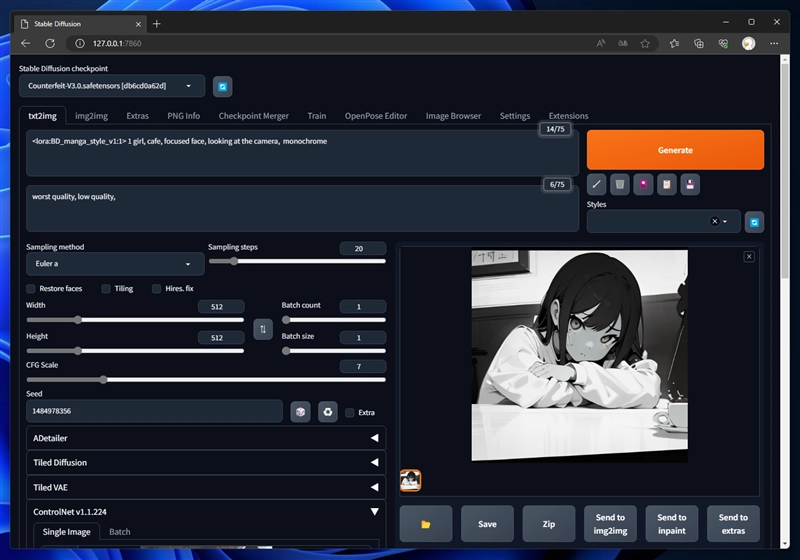Reuse last seed with recycle icon
Screen dimensions: 800x560
pos(328,412)
